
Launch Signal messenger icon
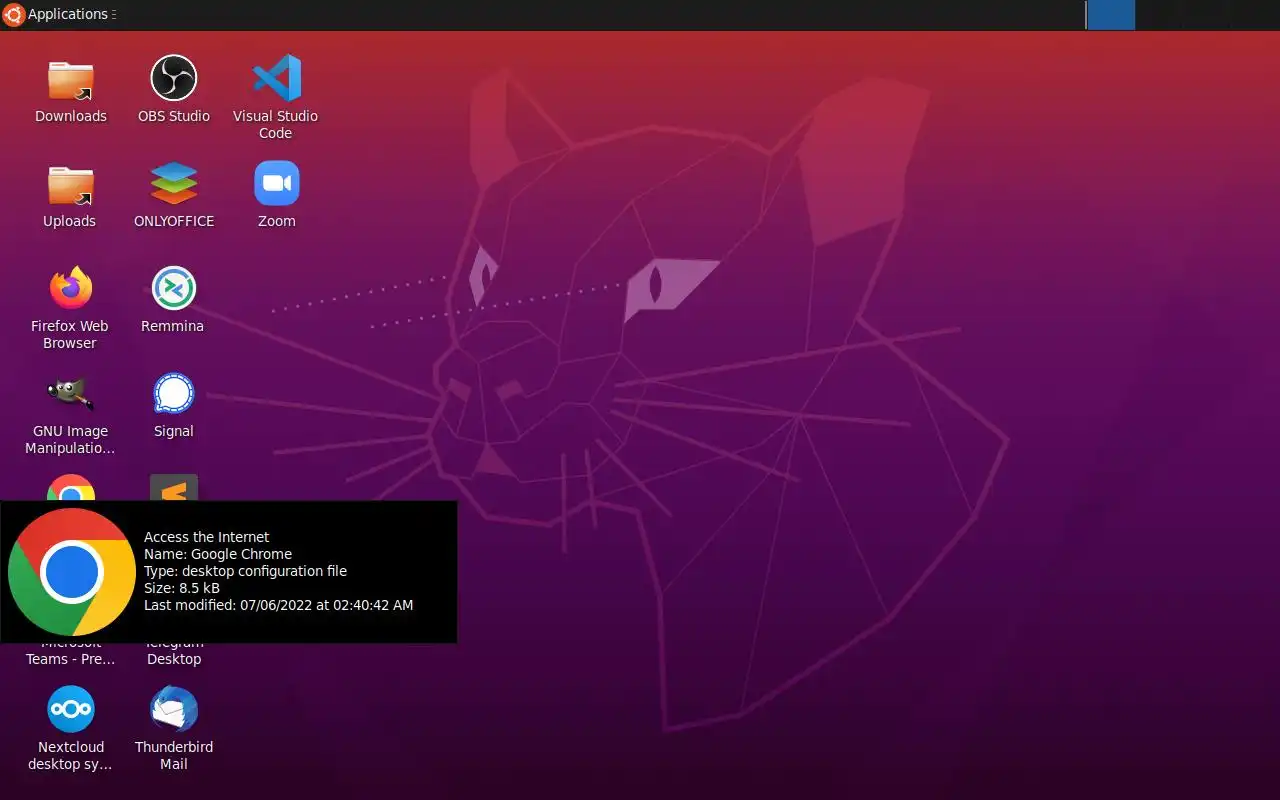pyautogui.click(x=174, y=393)
